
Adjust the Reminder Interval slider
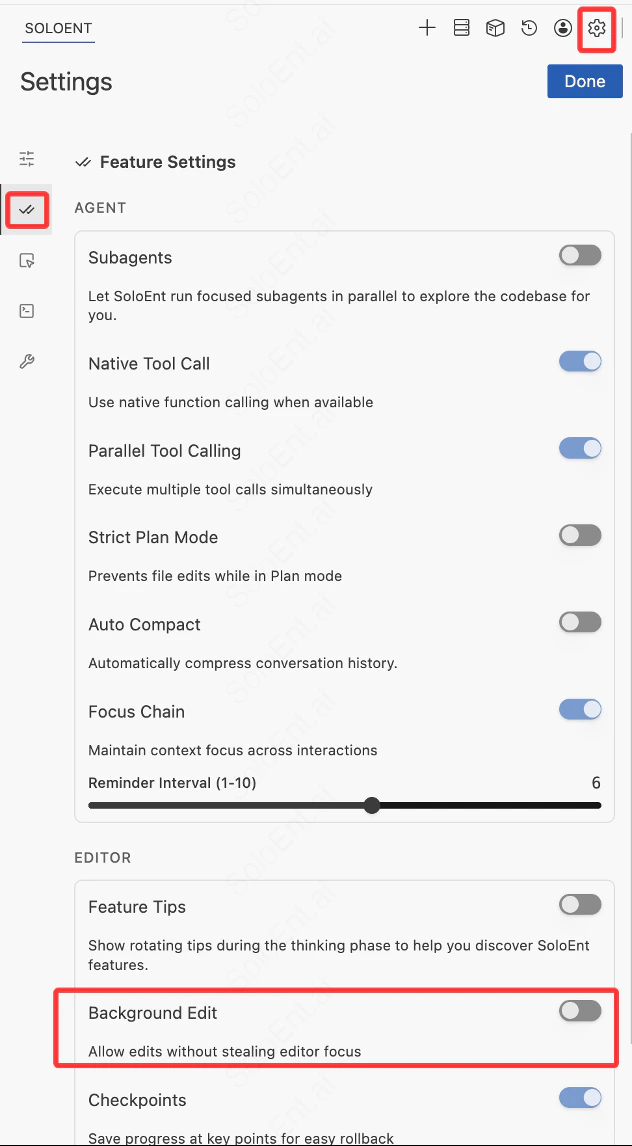[371, 805]
